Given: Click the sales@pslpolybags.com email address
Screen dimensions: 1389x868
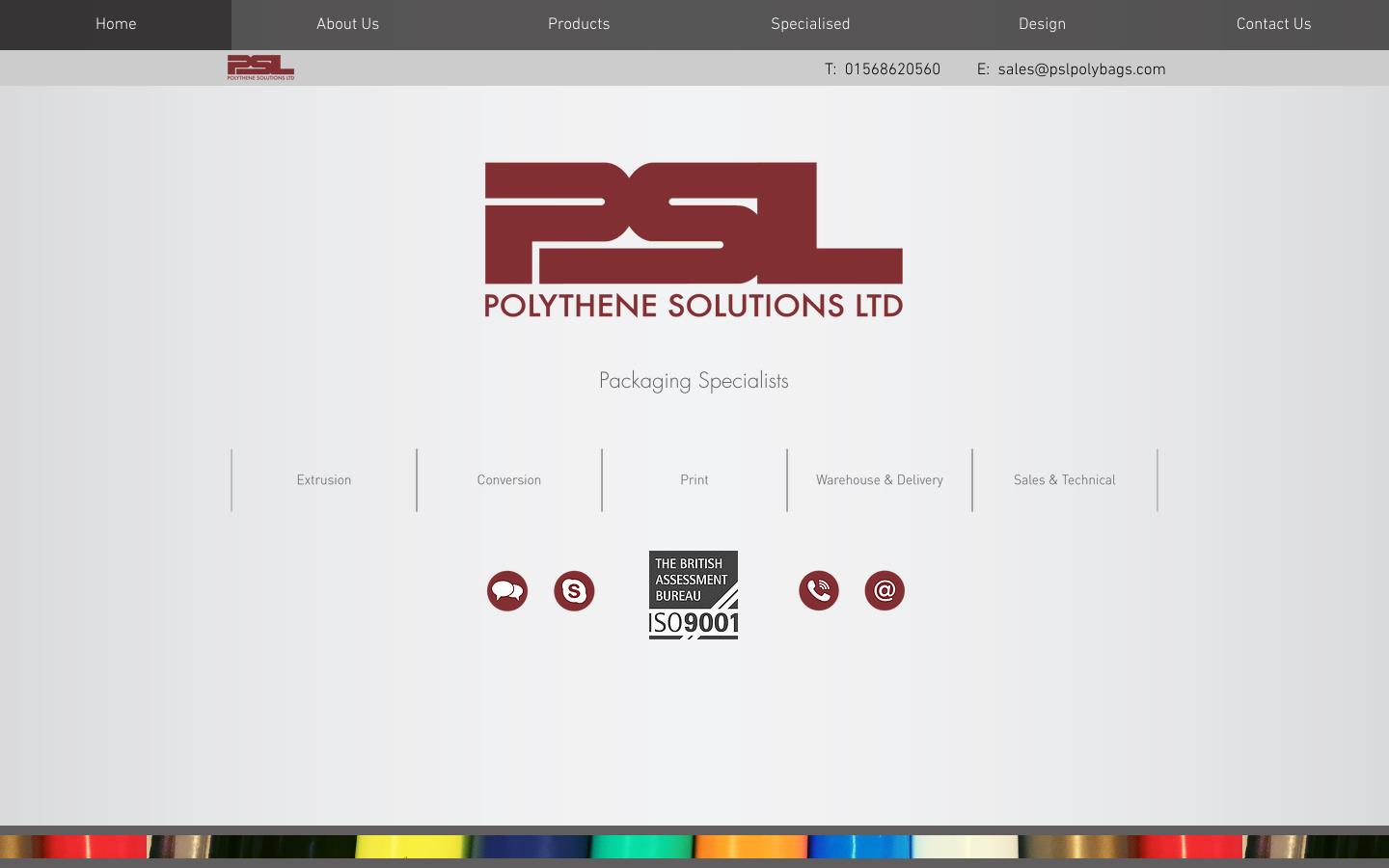Looking at the screenshot, I should click(x=1080, y=68).
